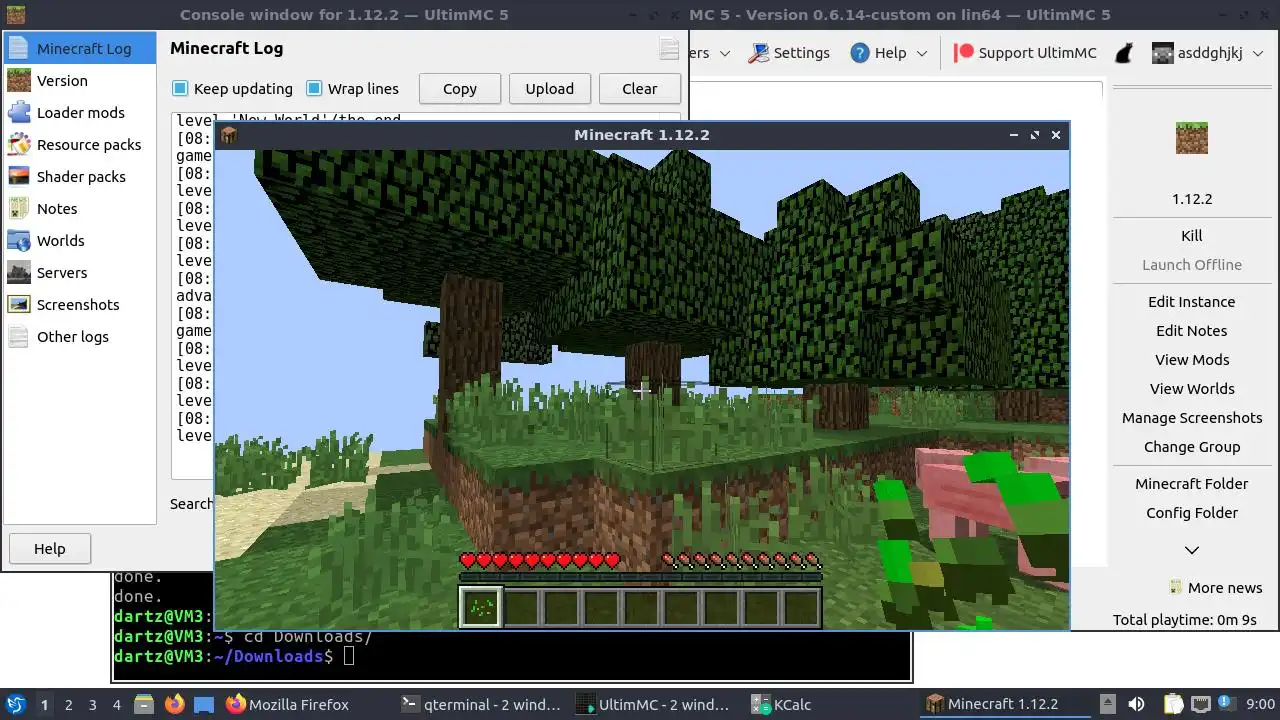Click Manage Screenshots in side panel
The height and width of the screenshot is (720, 1280).
click(x=1192, y=418)
